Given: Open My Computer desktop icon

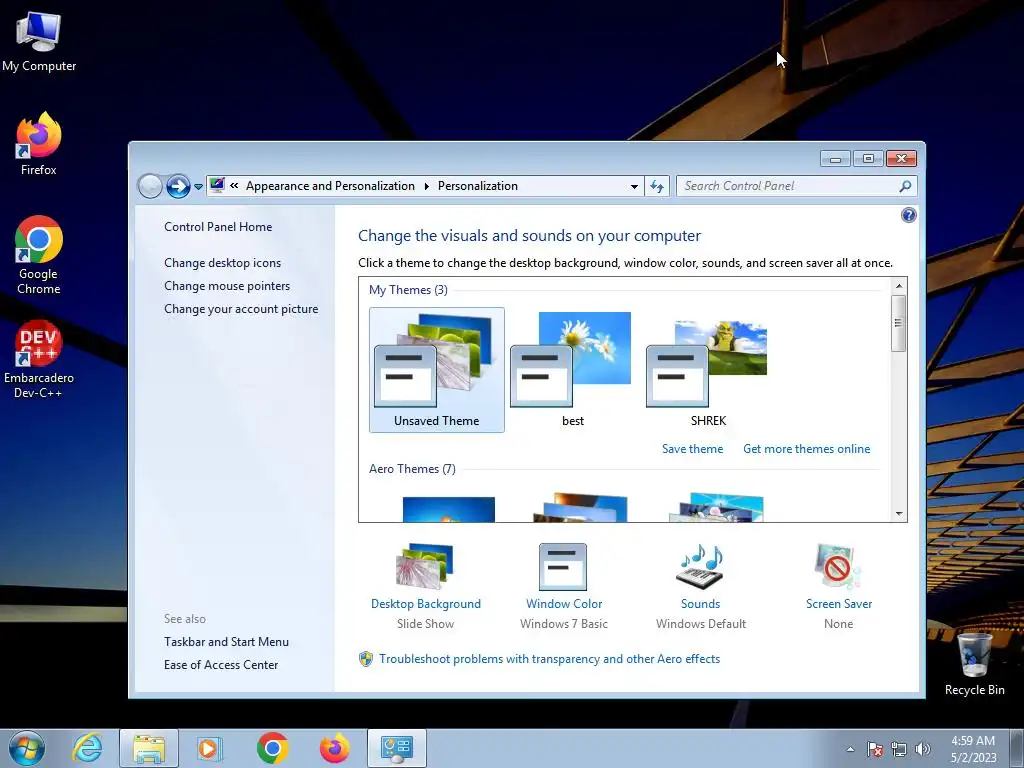Looking at the screenshot, I should (x=39, y=41).
